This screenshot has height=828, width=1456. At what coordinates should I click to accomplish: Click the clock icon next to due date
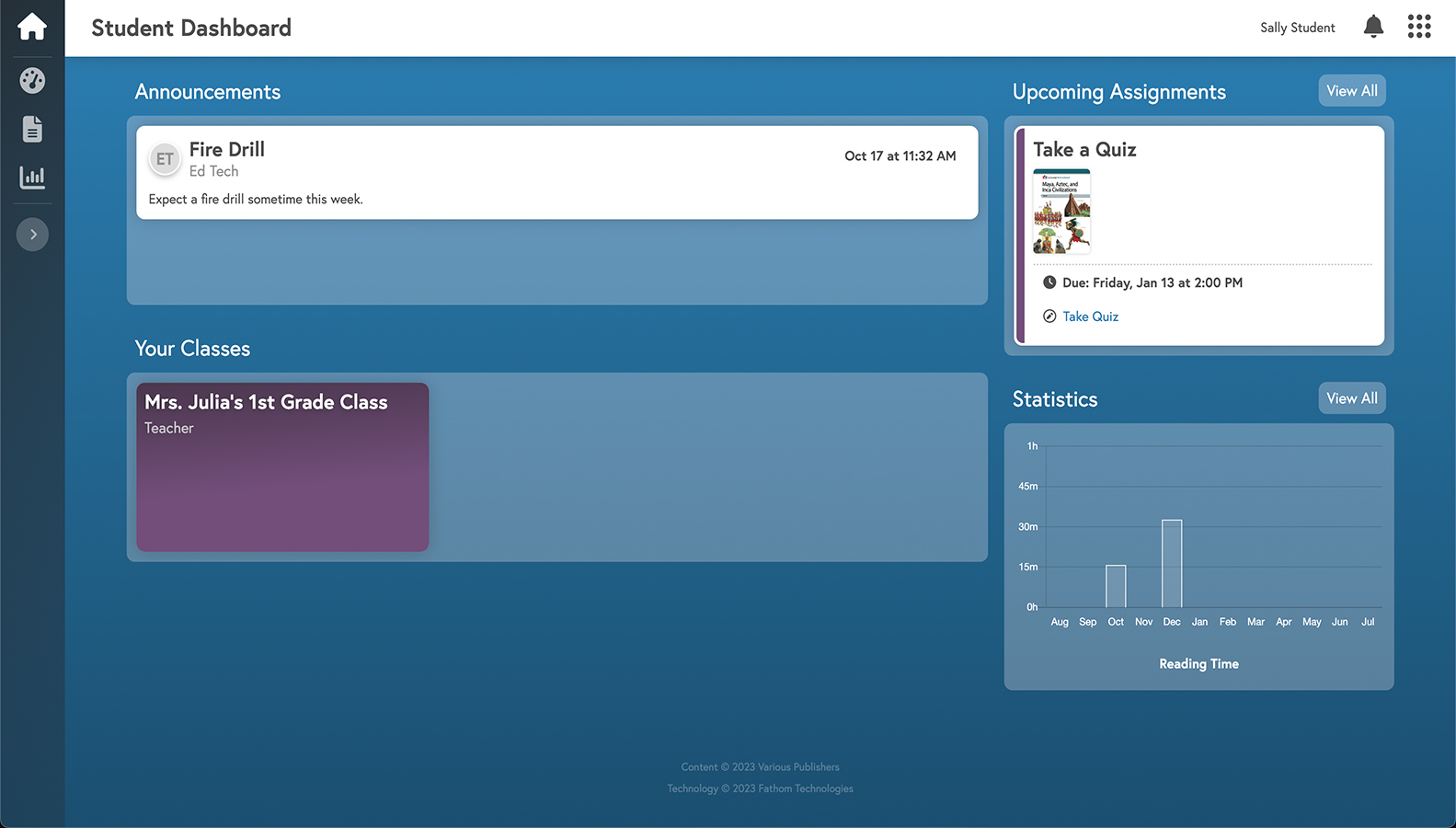[x=1049, y=282]
